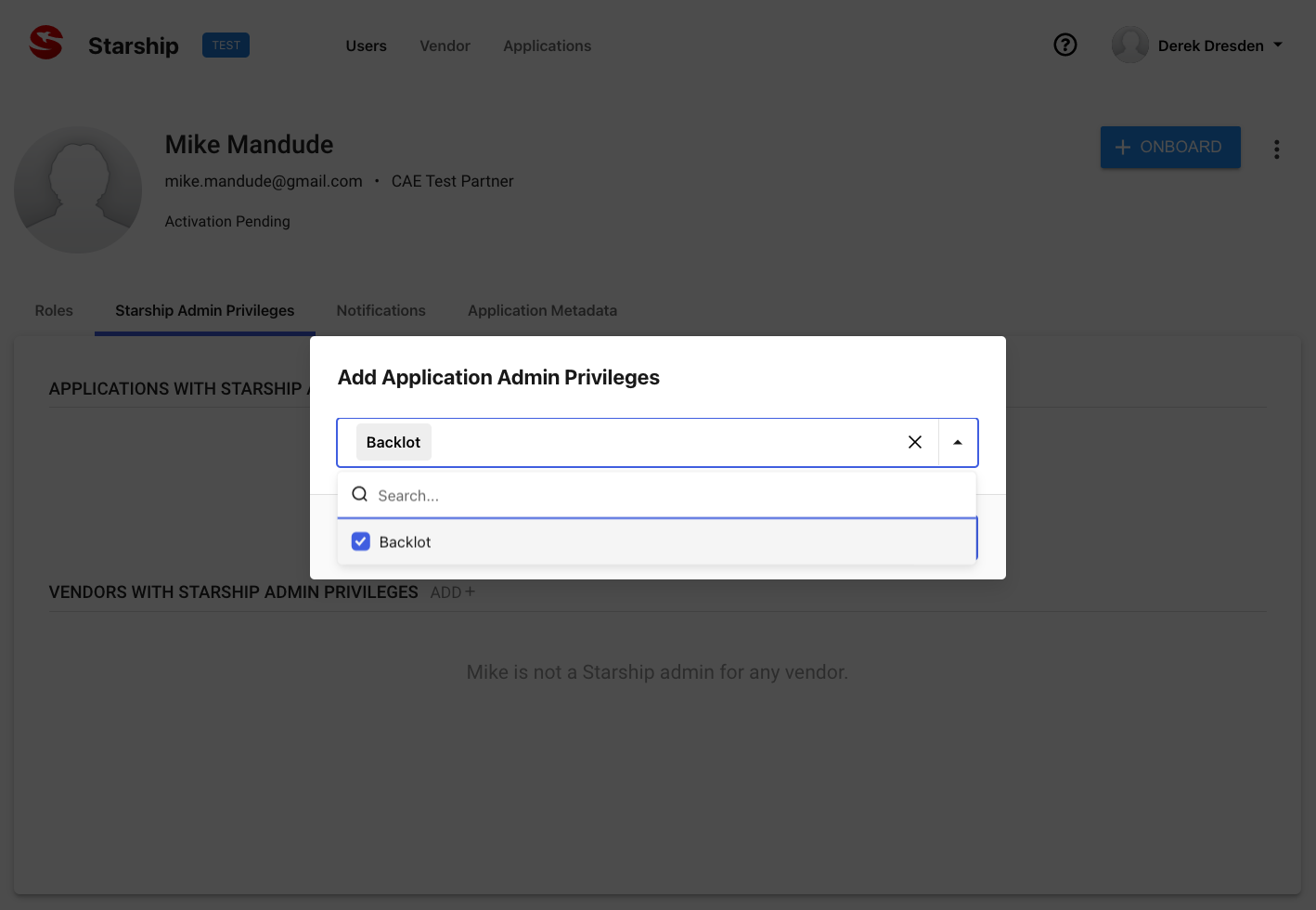This screenshot has width=1316, height=910.
Task: Switch to the Roles tab
Action: 54,311
